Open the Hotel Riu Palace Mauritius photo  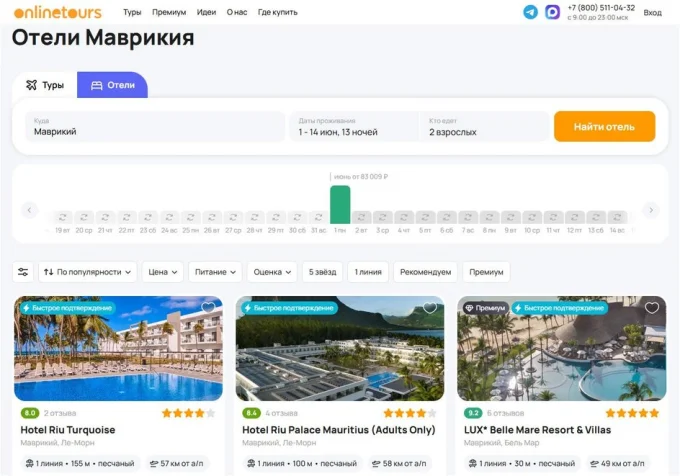340,349
